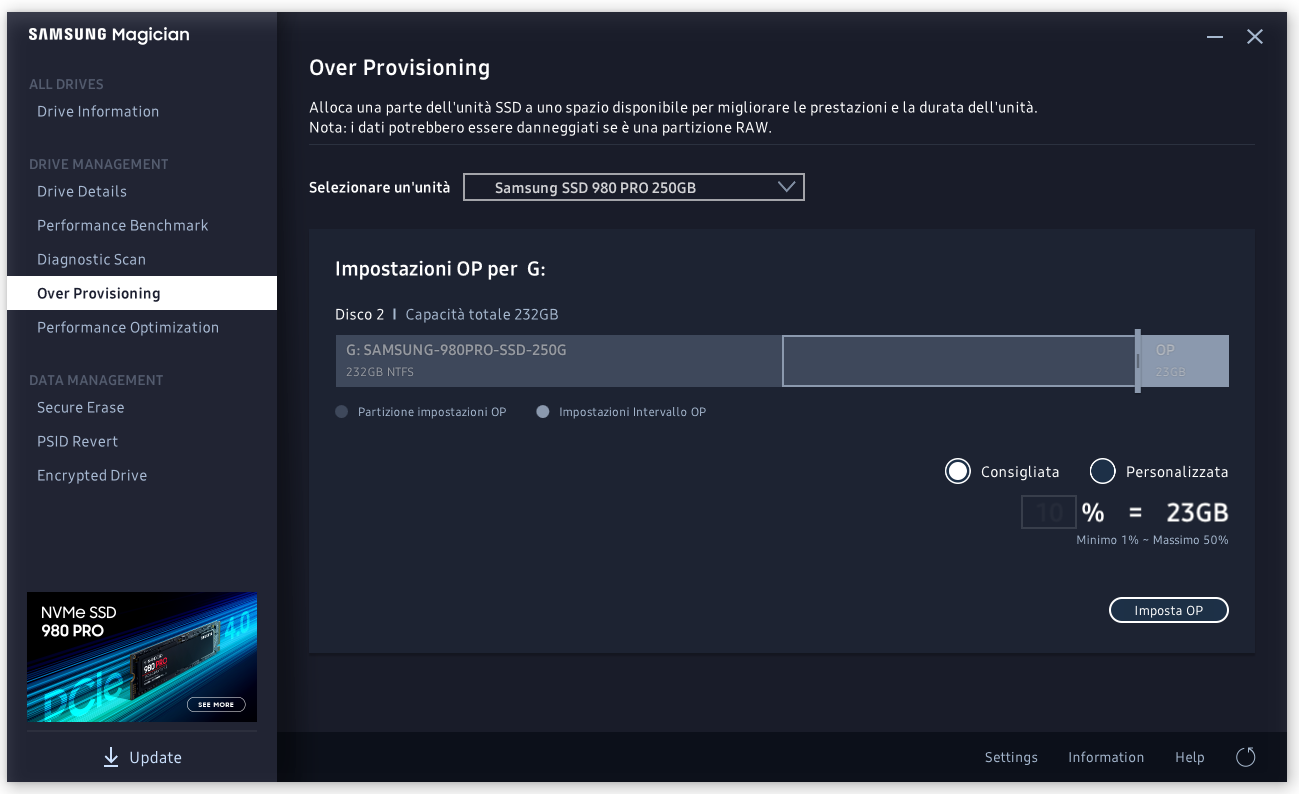
Task: Click the highlighted OP interval section
Action: [959, 361]
